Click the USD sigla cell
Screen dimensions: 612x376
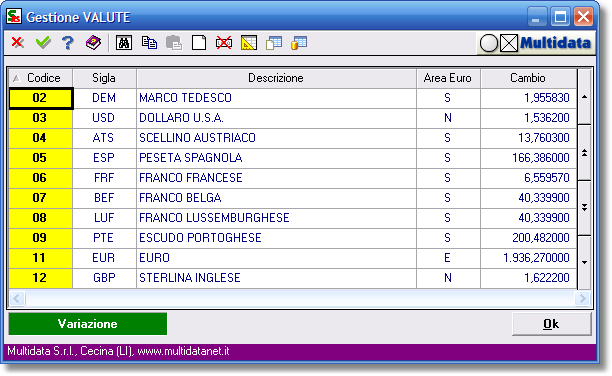104,118
